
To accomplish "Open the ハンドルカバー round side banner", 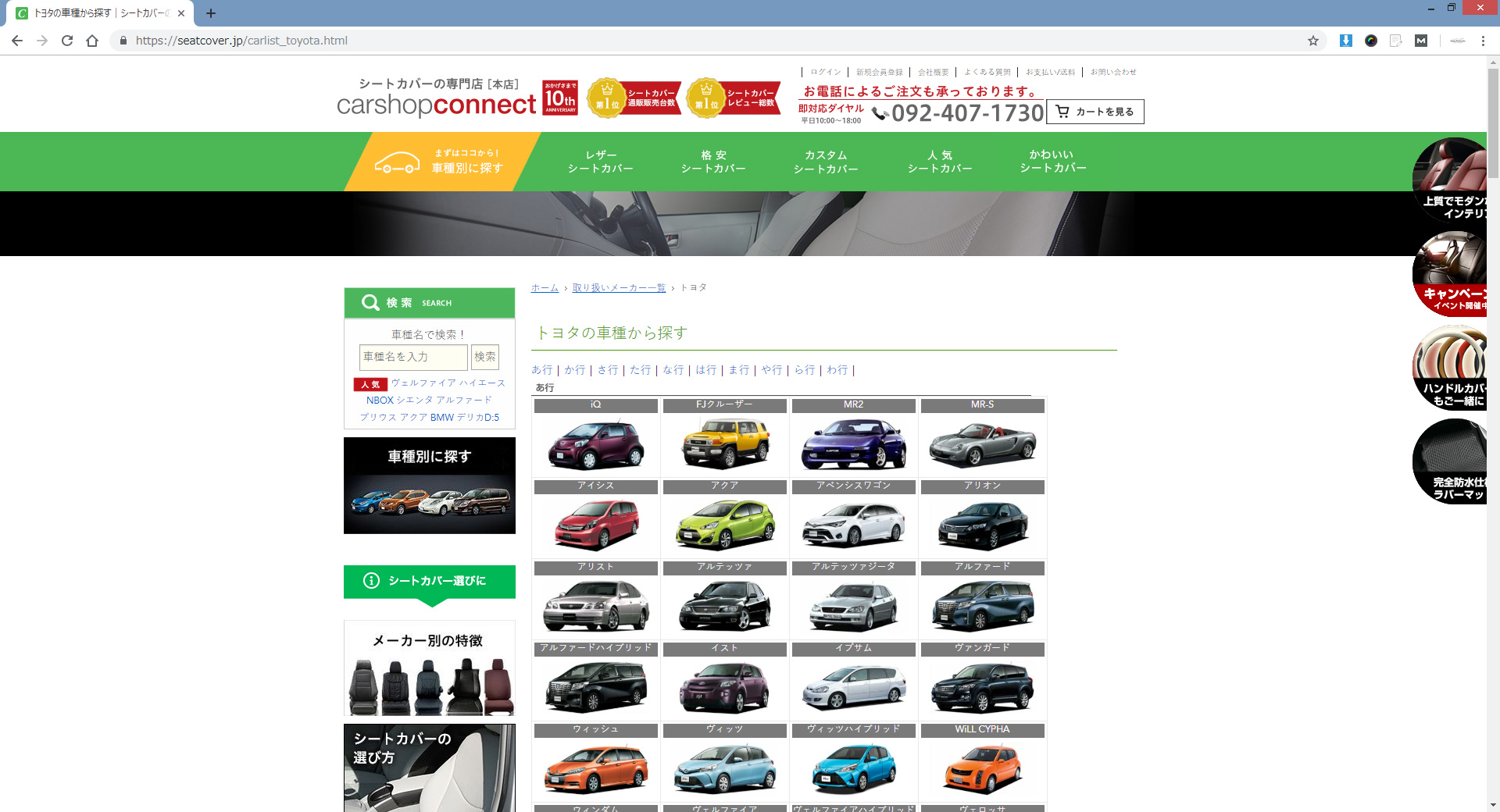I will (1450, 368).
